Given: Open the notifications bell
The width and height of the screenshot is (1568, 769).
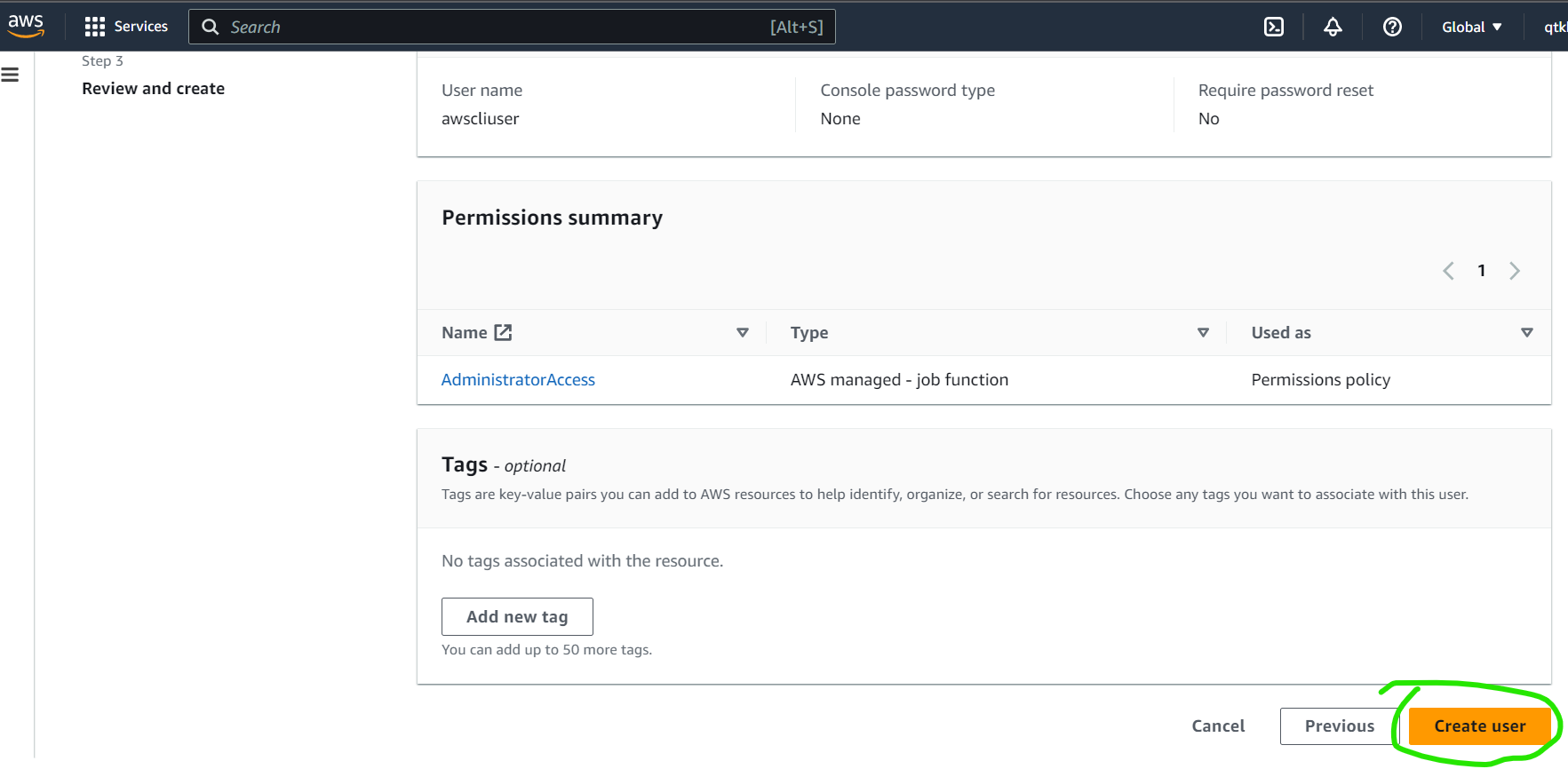Looking at the screenshot, I should click(1333, 27).
